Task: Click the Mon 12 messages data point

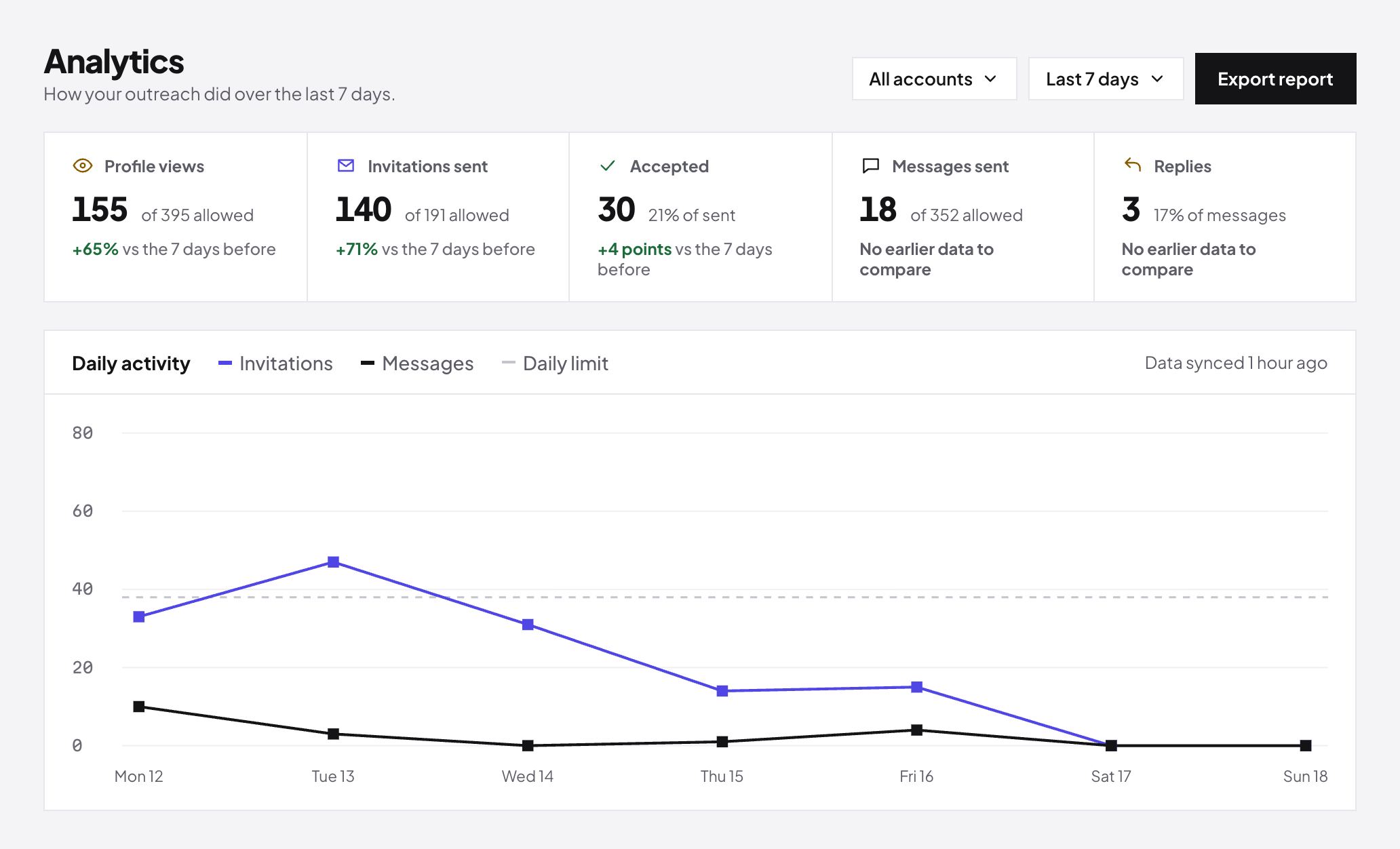Action: 139,707
